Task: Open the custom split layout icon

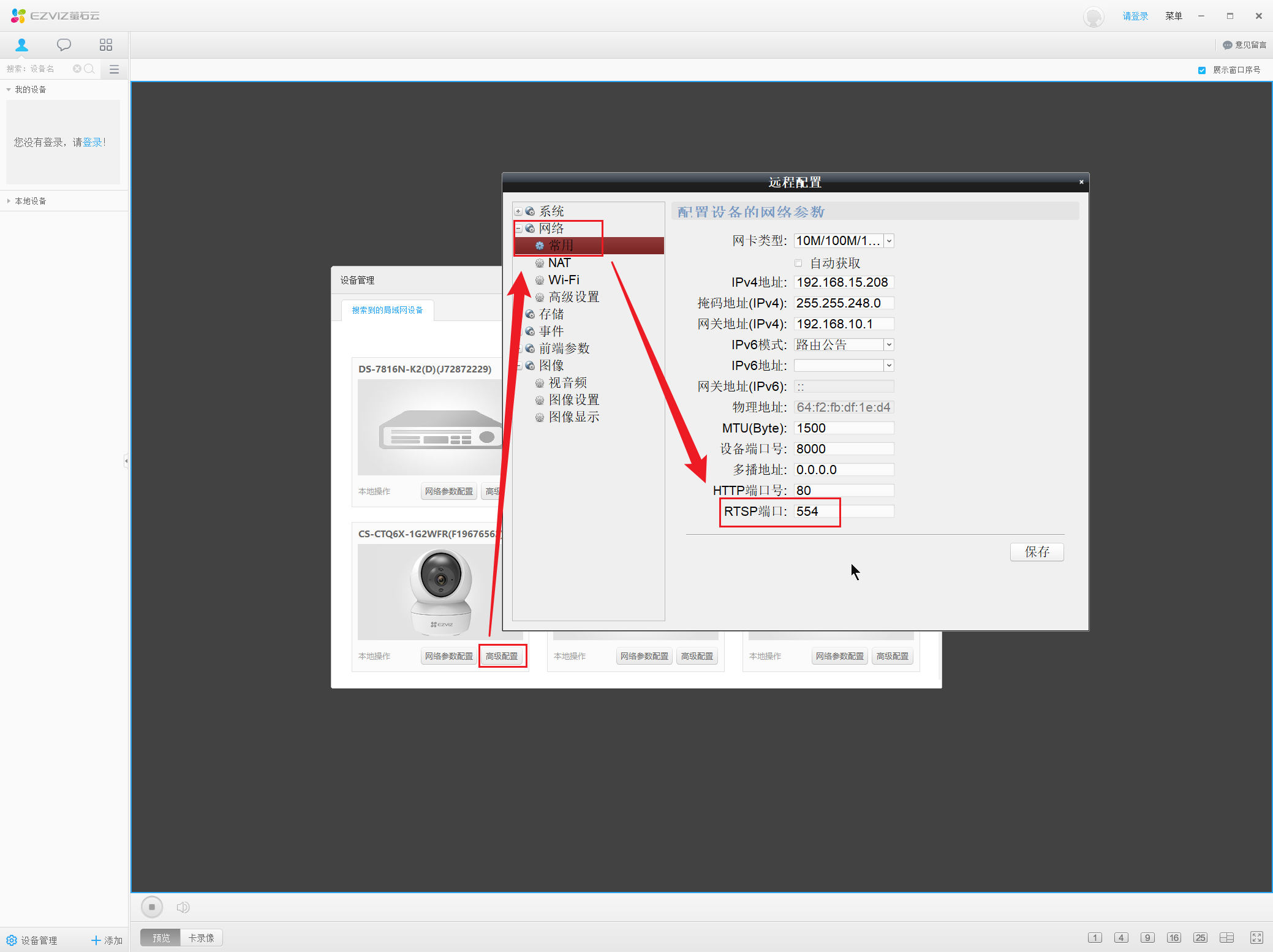Action: click(1226, 938)
